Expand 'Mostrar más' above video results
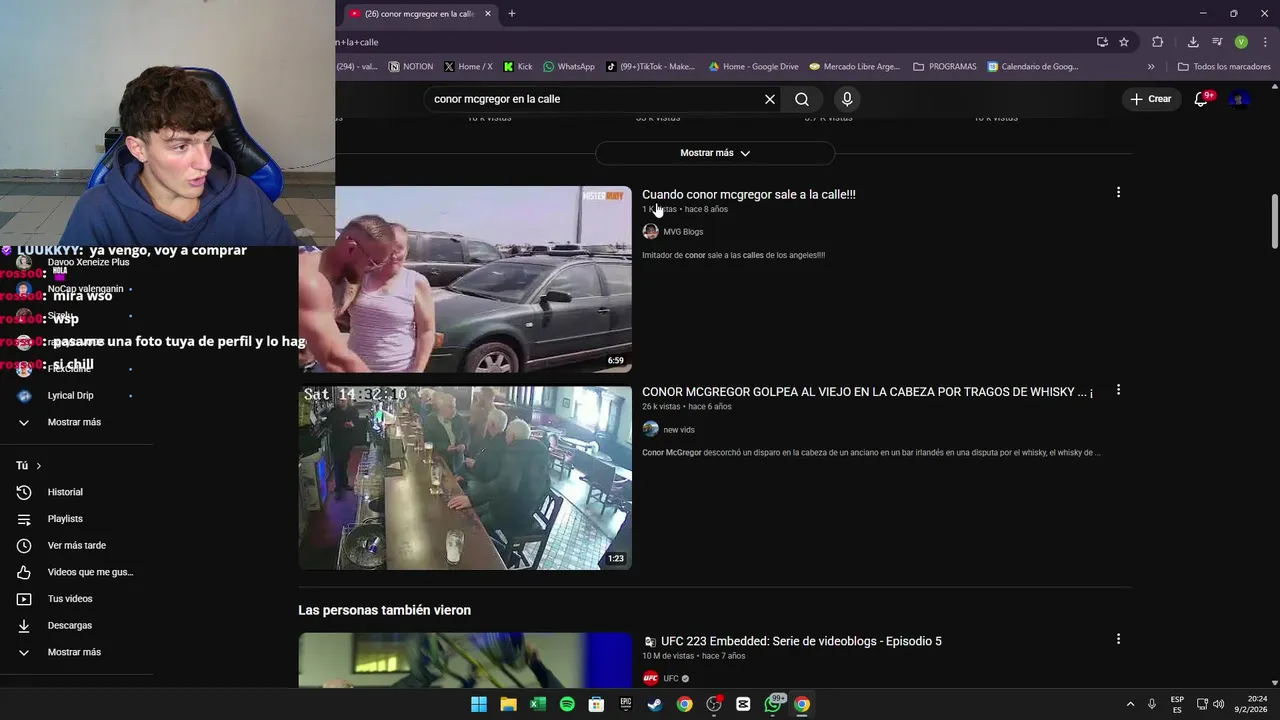Screen dimensions: 1280x720 coord(715,153)
